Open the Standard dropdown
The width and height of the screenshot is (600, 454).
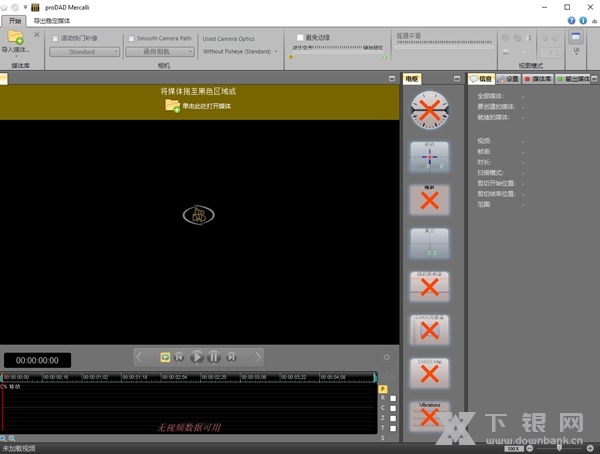(x=85, y=51)
